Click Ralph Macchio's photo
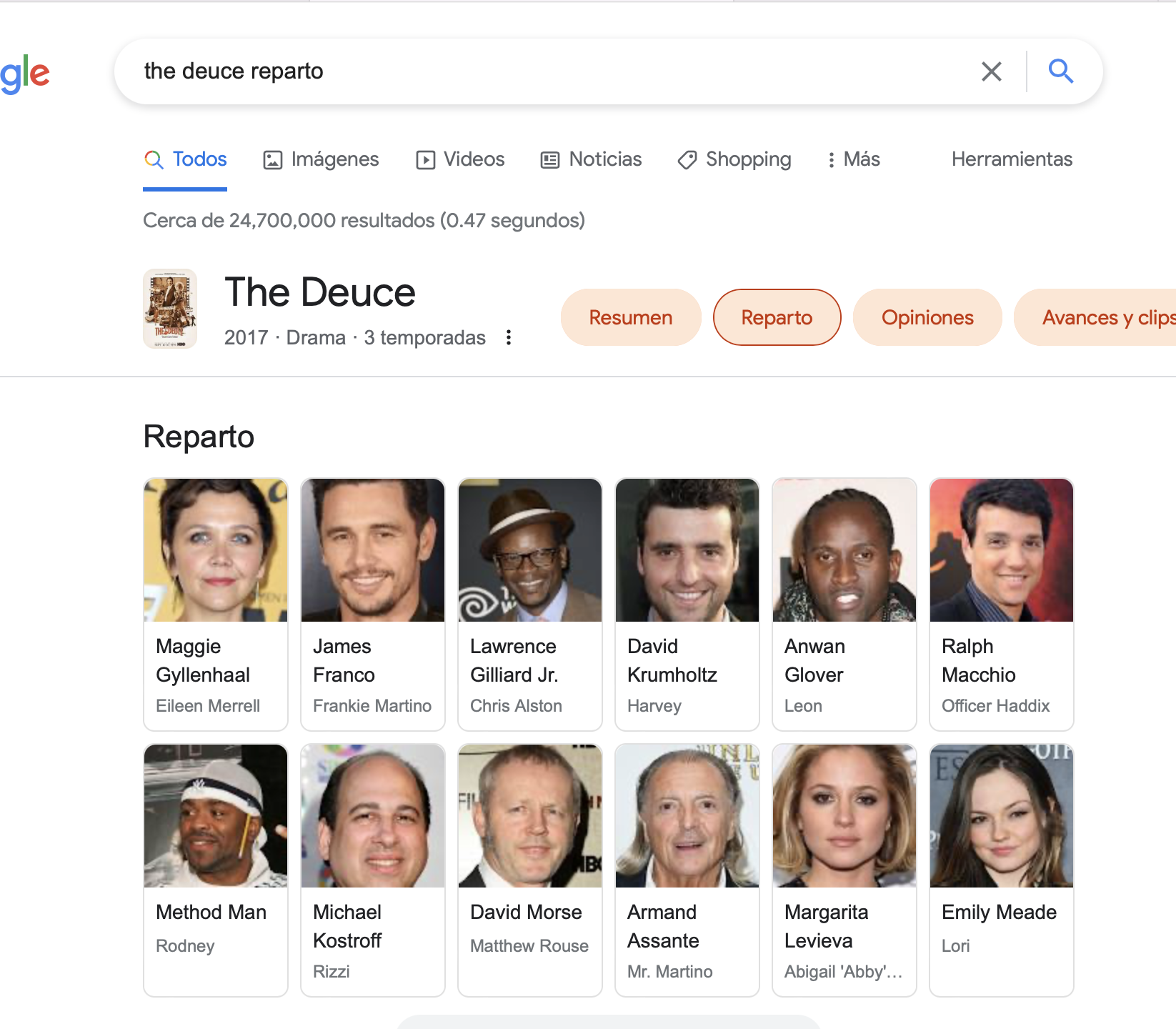The height and width of the screenshot is (1029, 1176). coord(1002,550)
